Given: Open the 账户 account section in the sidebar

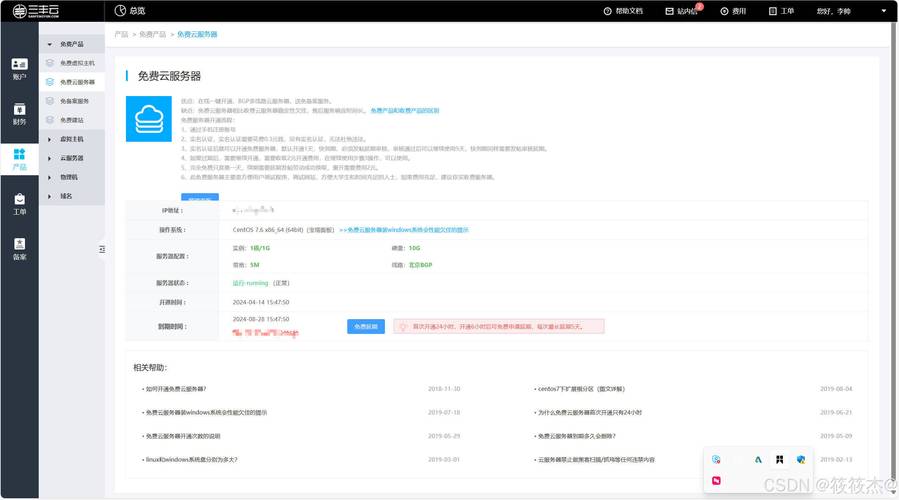Looking at the screenshot, I should (19, 69).
